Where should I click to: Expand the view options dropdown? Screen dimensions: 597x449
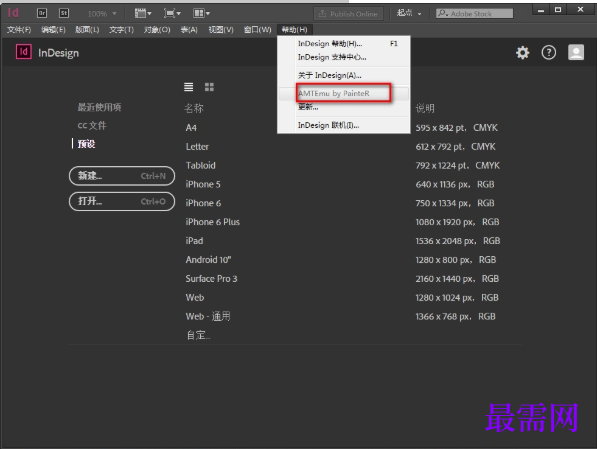(x=143, y=13)
